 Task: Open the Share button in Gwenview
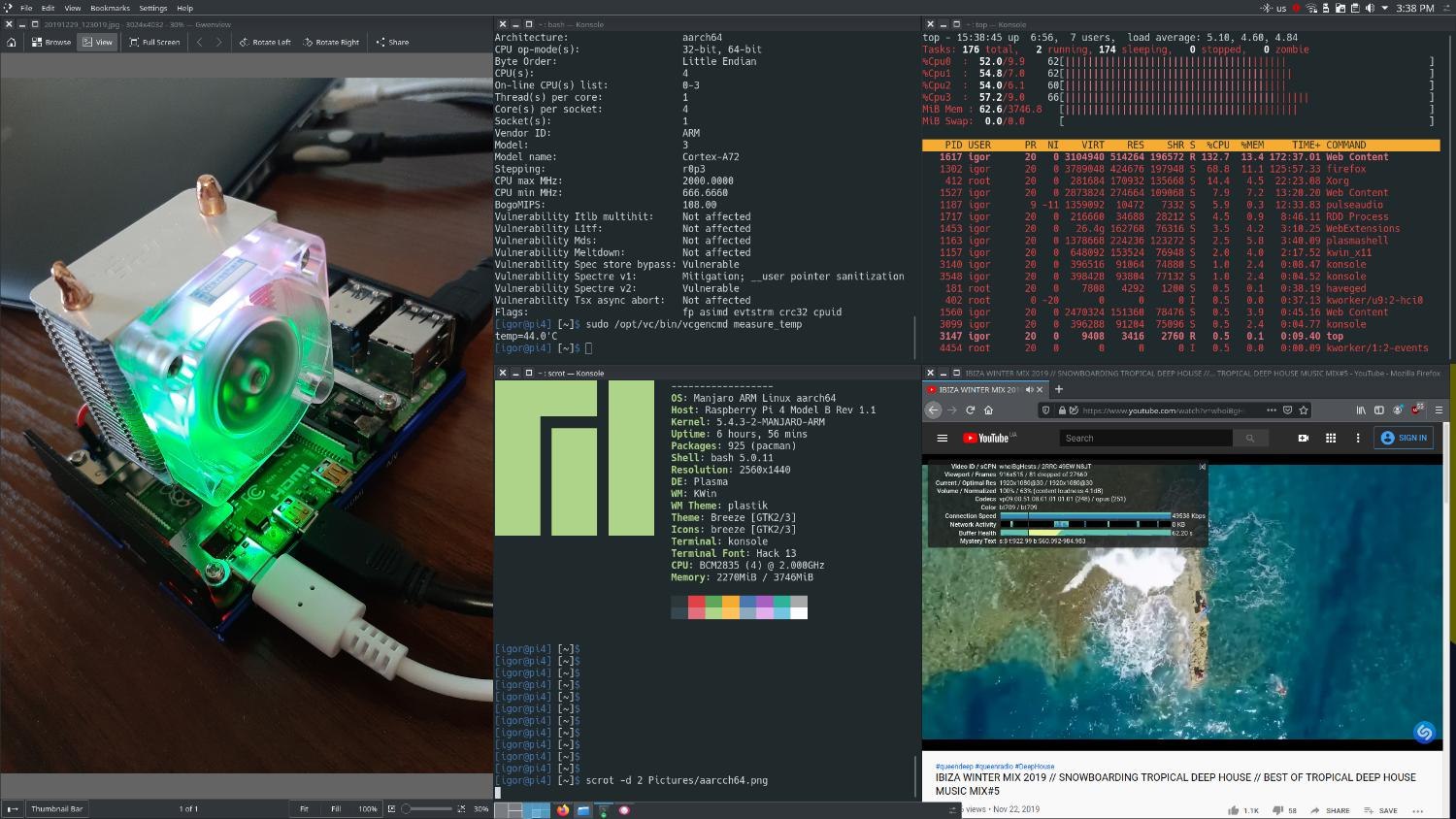click(392, 42)
